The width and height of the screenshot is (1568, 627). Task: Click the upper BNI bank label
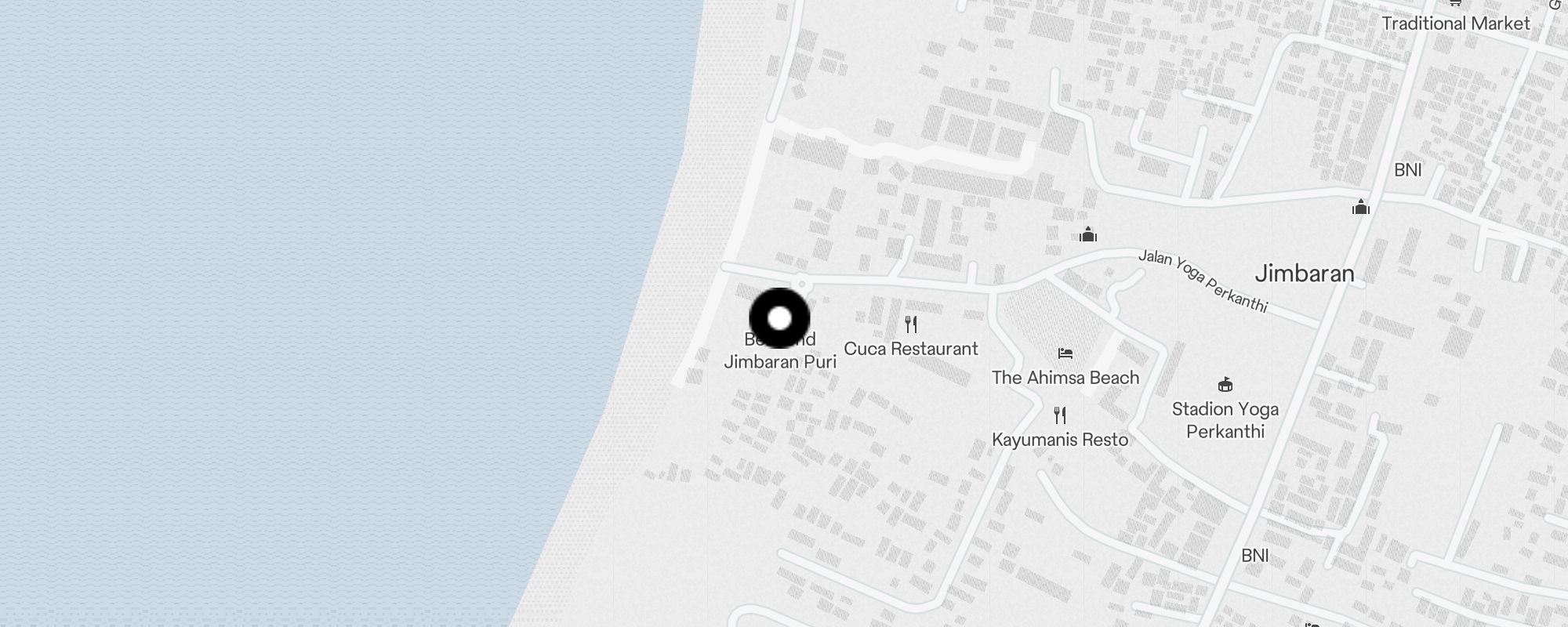pos(1408,170)
